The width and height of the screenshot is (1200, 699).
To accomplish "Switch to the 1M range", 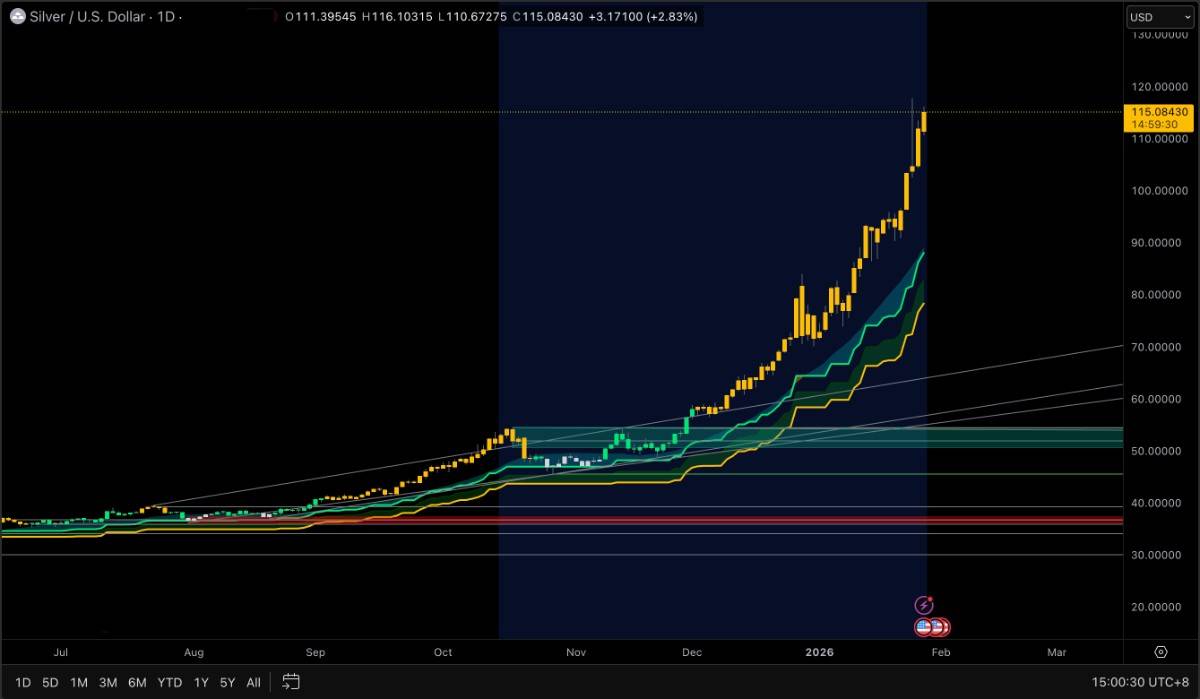I will tap(79, 683).
